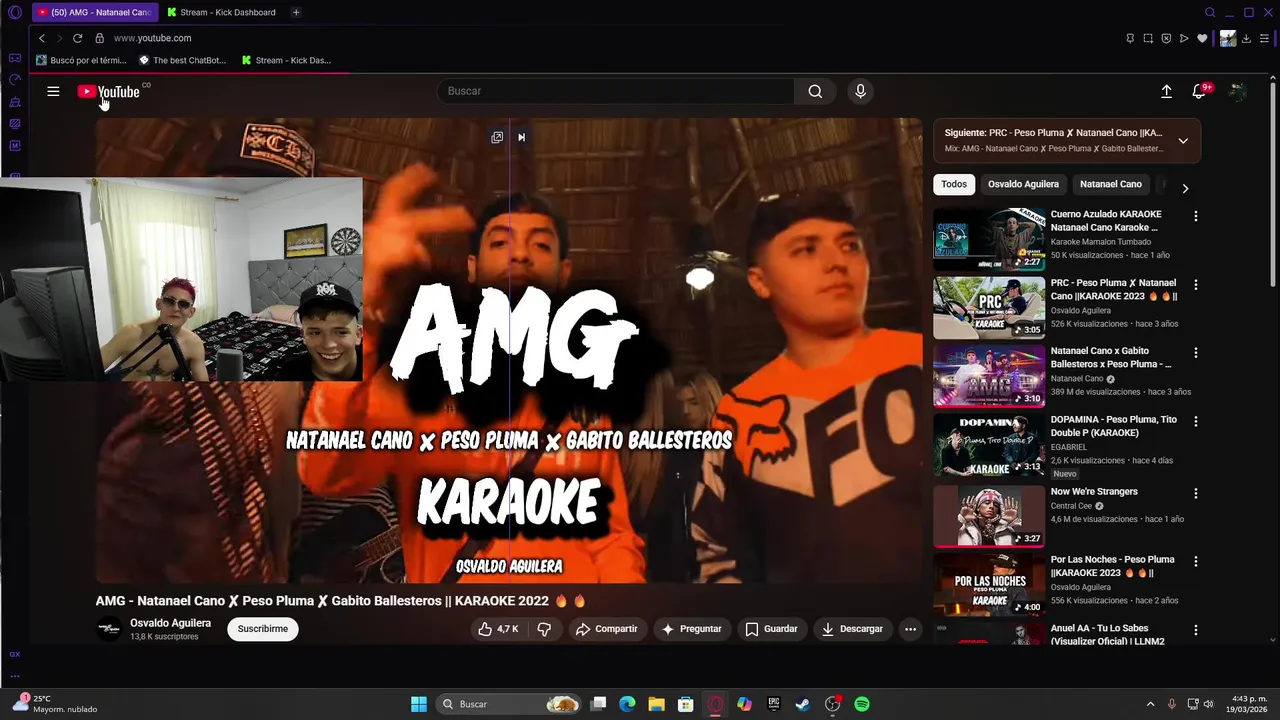Save video with Guardar button
Image resolution: width=1280 pixels, height=720 pixels.
pyautogui.click(x=771, y=629)
